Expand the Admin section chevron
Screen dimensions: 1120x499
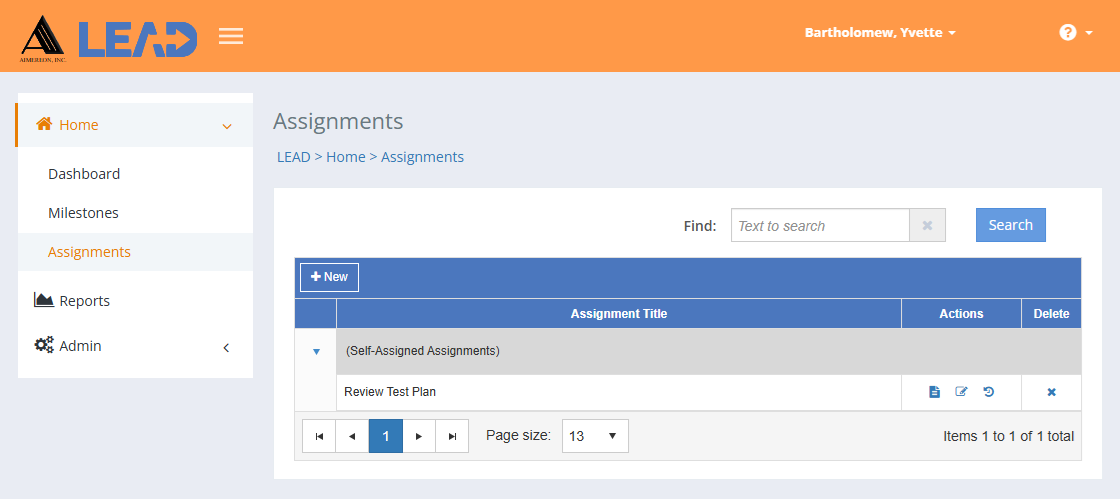coord(226,348)
